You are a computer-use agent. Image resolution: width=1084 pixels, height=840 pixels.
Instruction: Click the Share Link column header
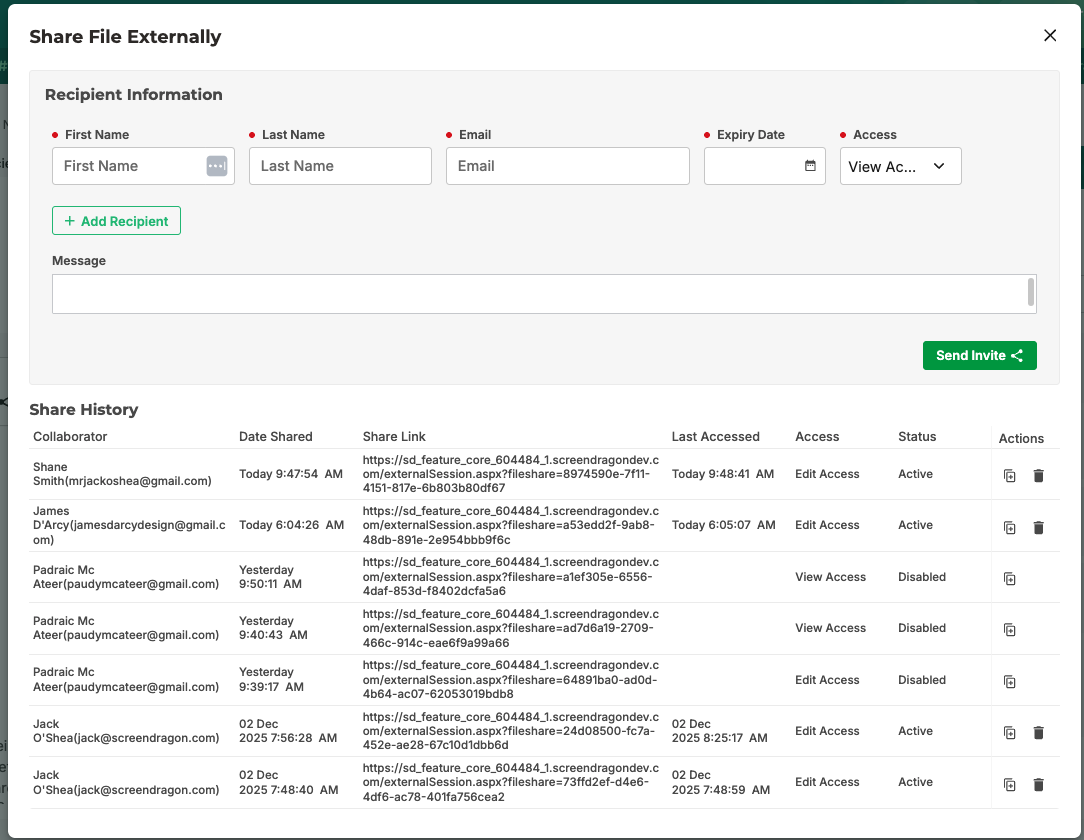[x=394, y=436]
